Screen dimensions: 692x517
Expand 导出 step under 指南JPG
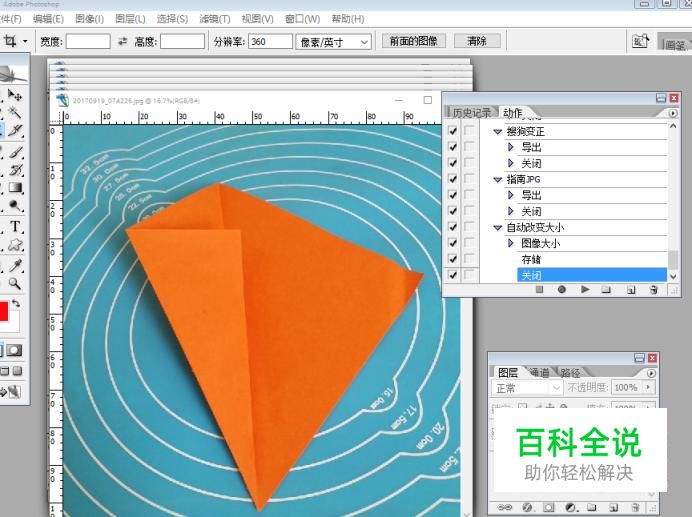coord(511,195)
